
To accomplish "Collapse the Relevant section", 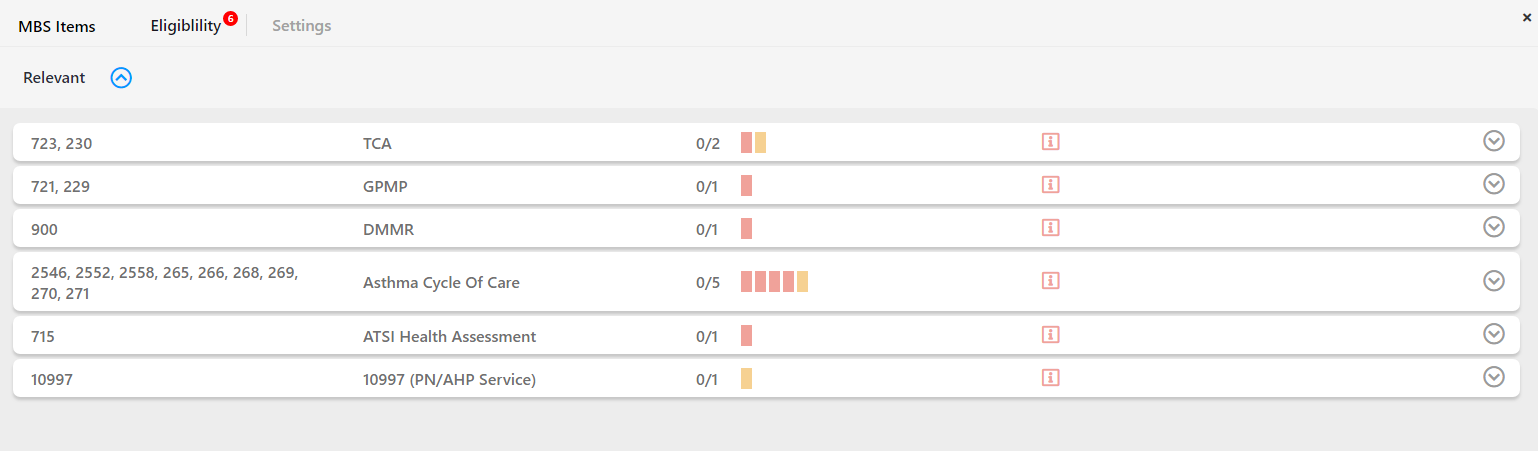I will [121, 77].
